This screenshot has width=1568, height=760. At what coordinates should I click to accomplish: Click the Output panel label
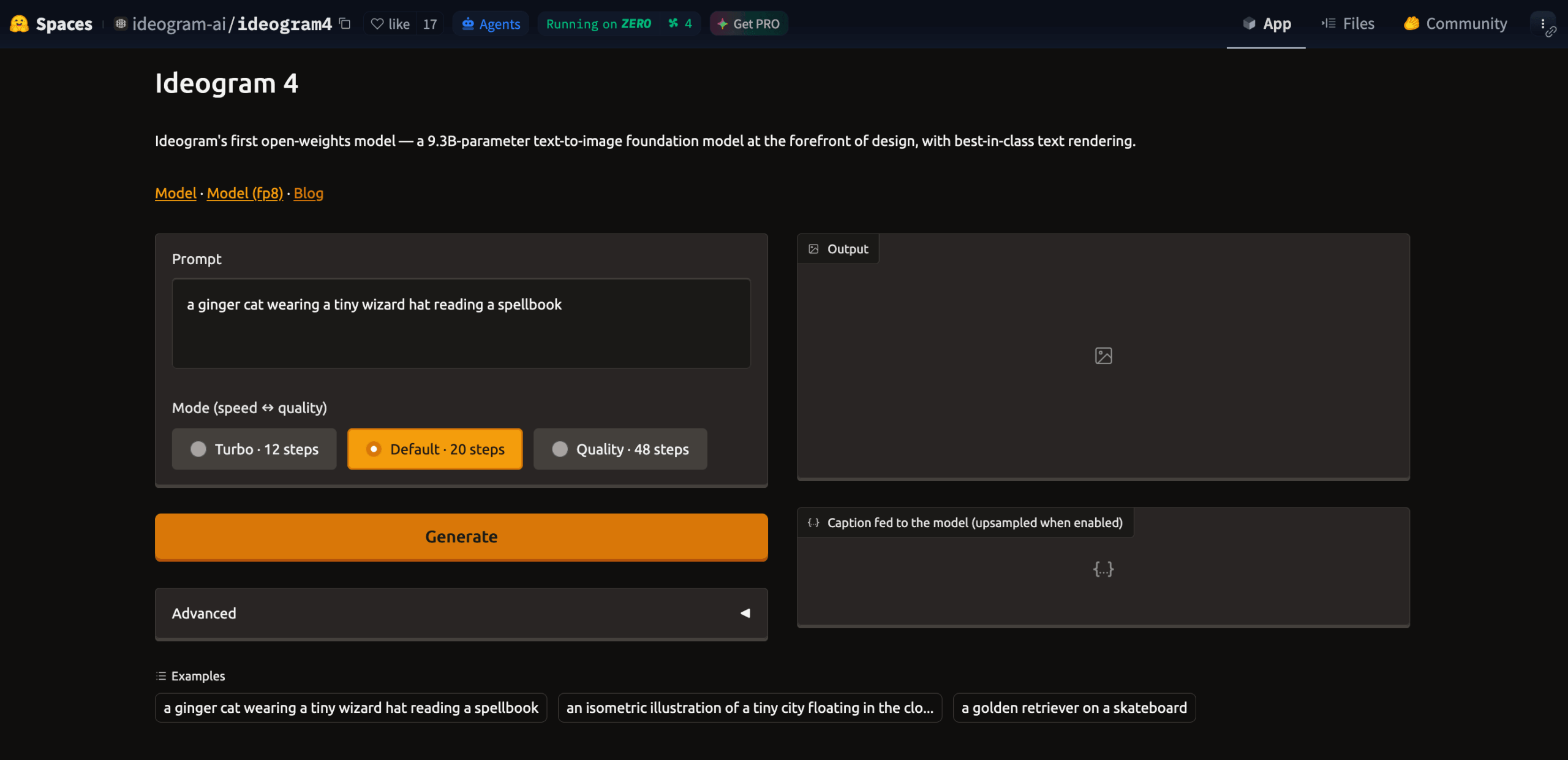click(838, 249)
